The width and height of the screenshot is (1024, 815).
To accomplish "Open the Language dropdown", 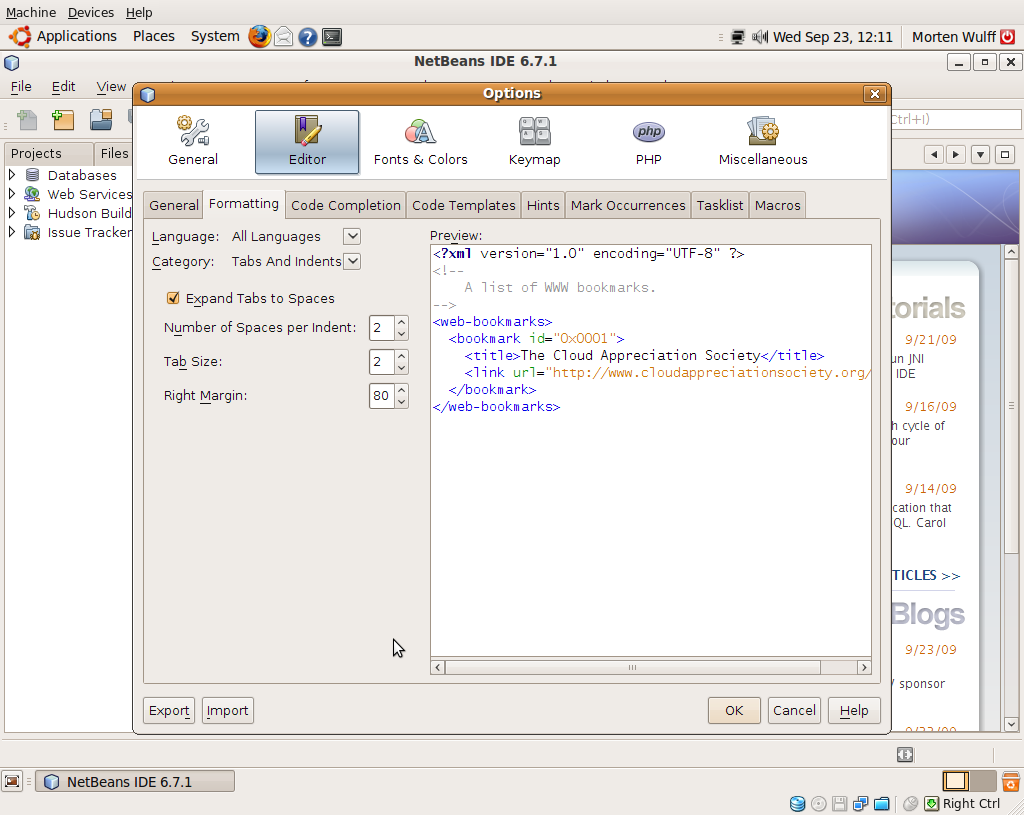I will [x=352, y=236].
